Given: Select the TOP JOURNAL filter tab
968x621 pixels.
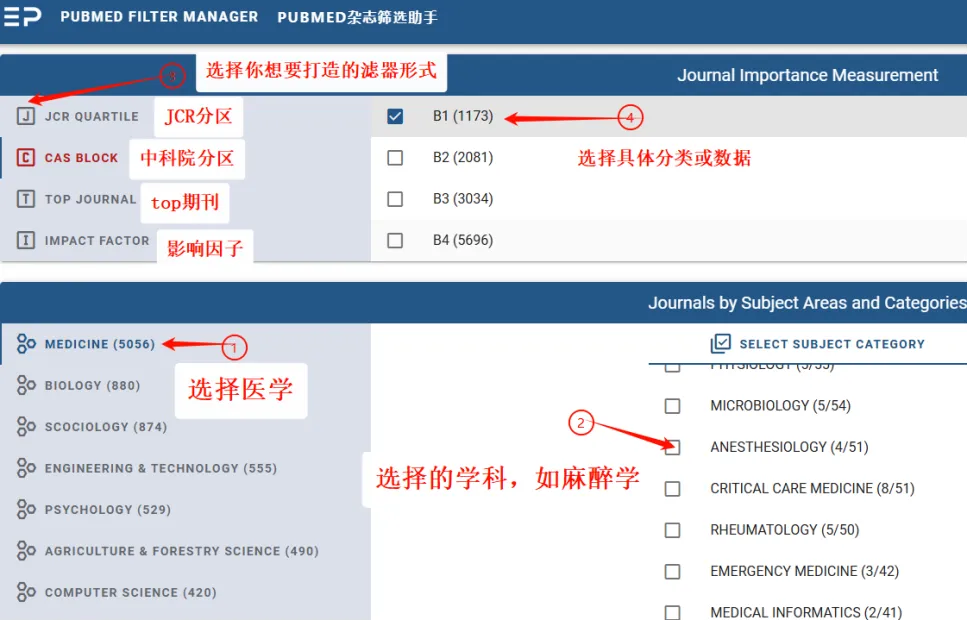Looking at the screenshot, I should [x=90, y=199].
